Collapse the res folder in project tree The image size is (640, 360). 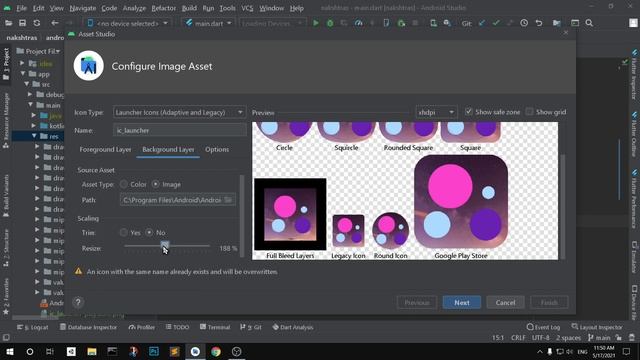[34, 136]
